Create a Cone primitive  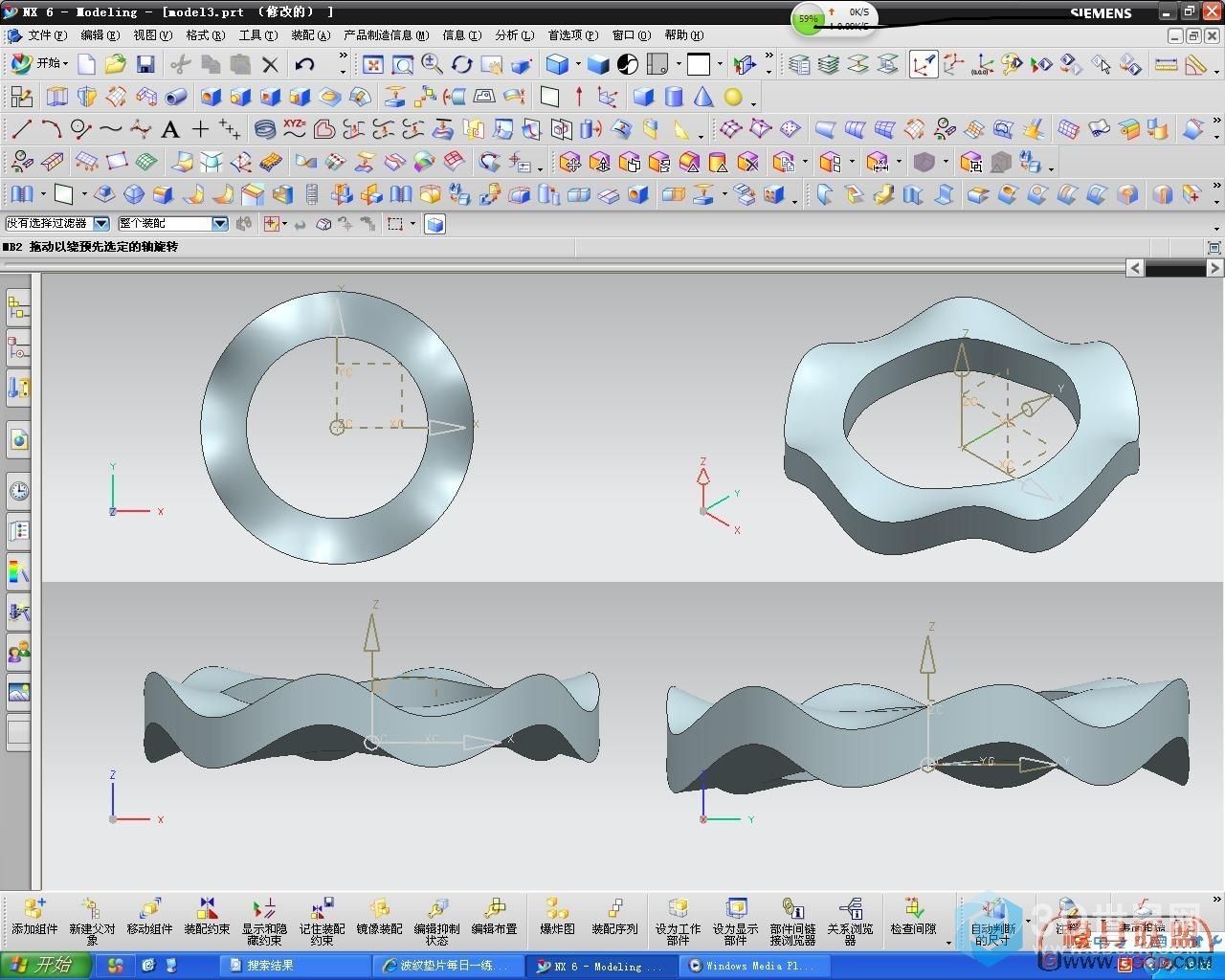coord(703,97)
